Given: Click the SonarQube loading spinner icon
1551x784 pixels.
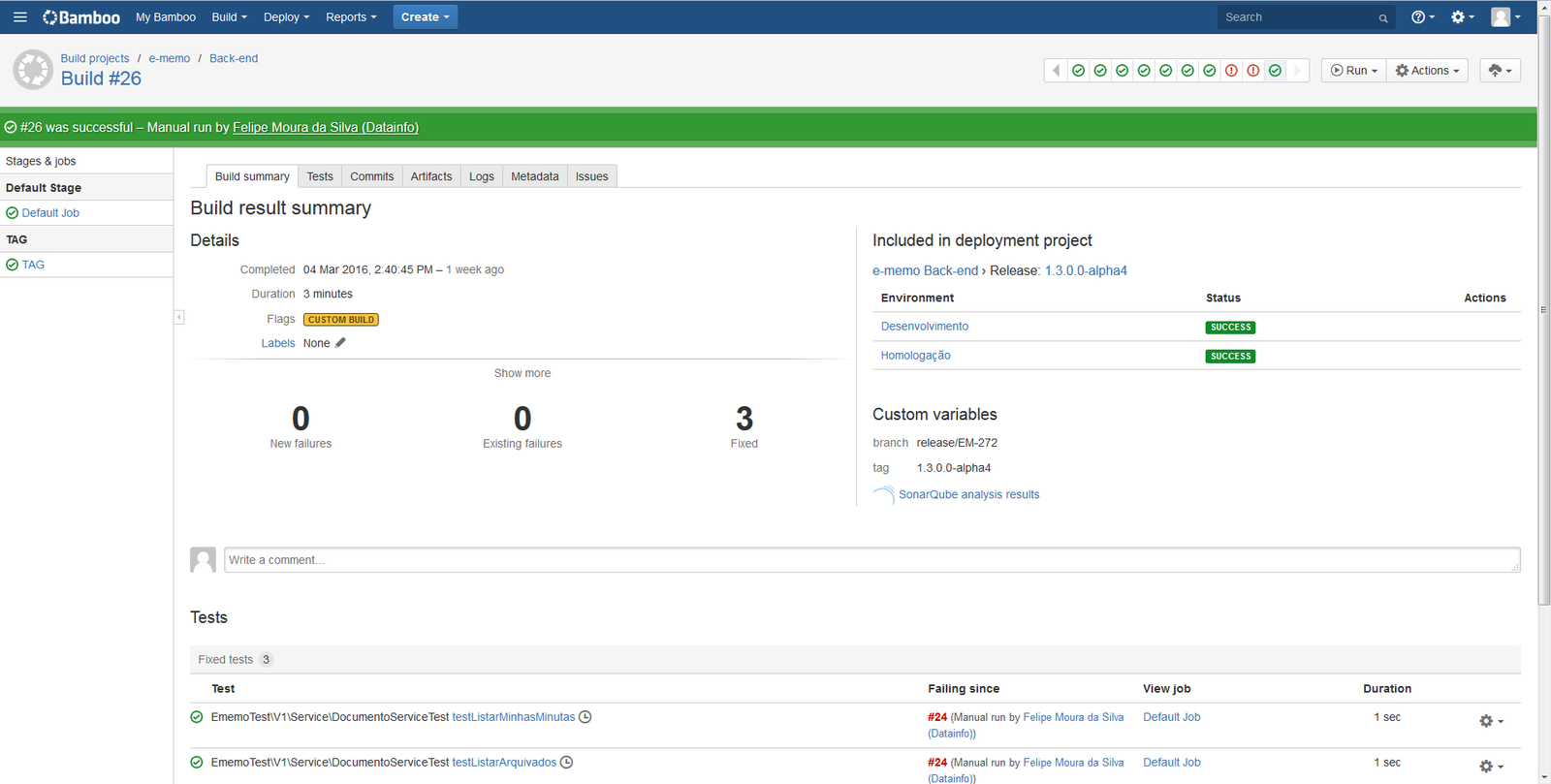Looking at the screenshot, I should pyautogui.click(x=883, y=495).
